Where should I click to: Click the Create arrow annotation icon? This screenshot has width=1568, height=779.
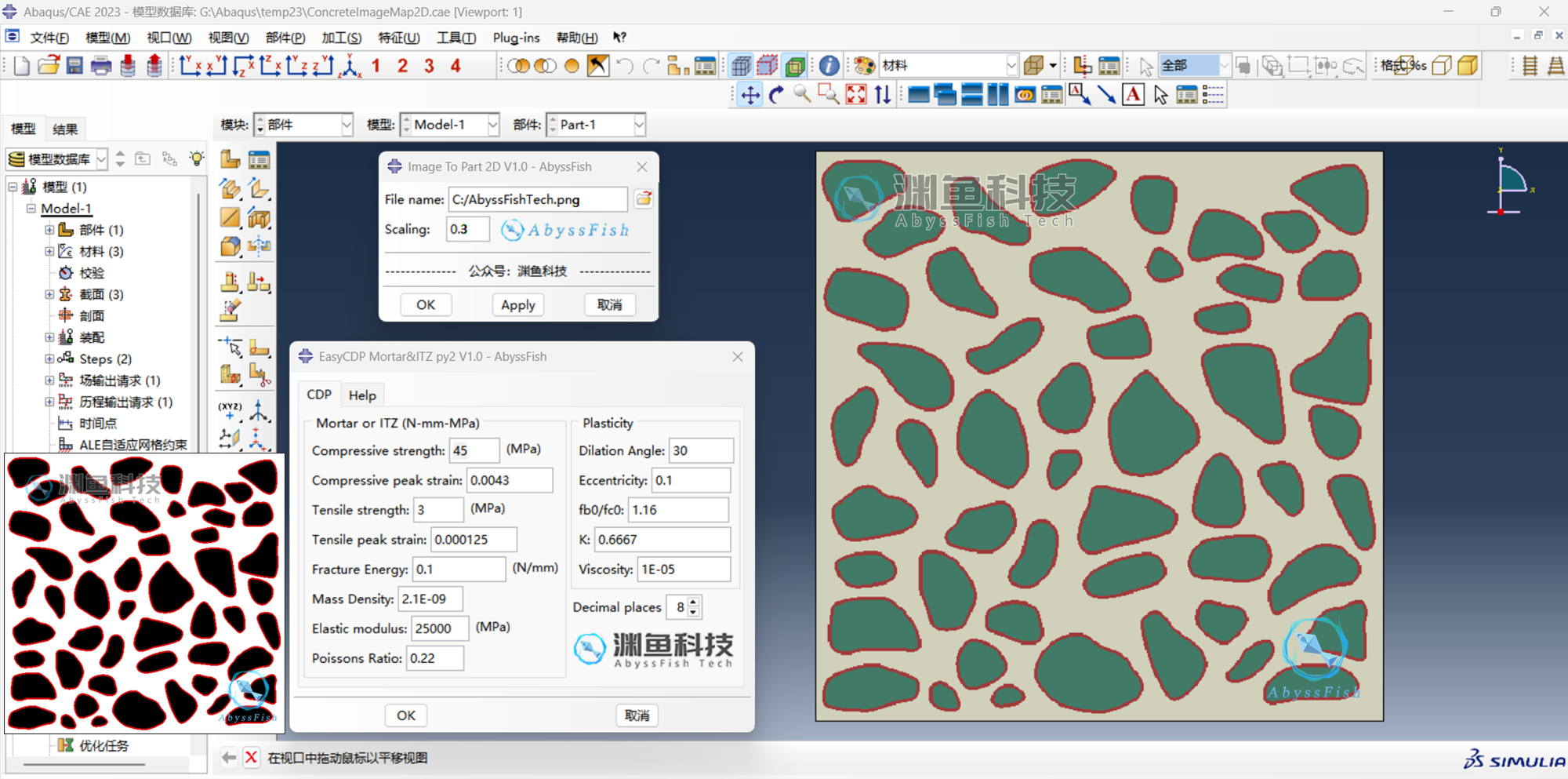click(1106, 95)
